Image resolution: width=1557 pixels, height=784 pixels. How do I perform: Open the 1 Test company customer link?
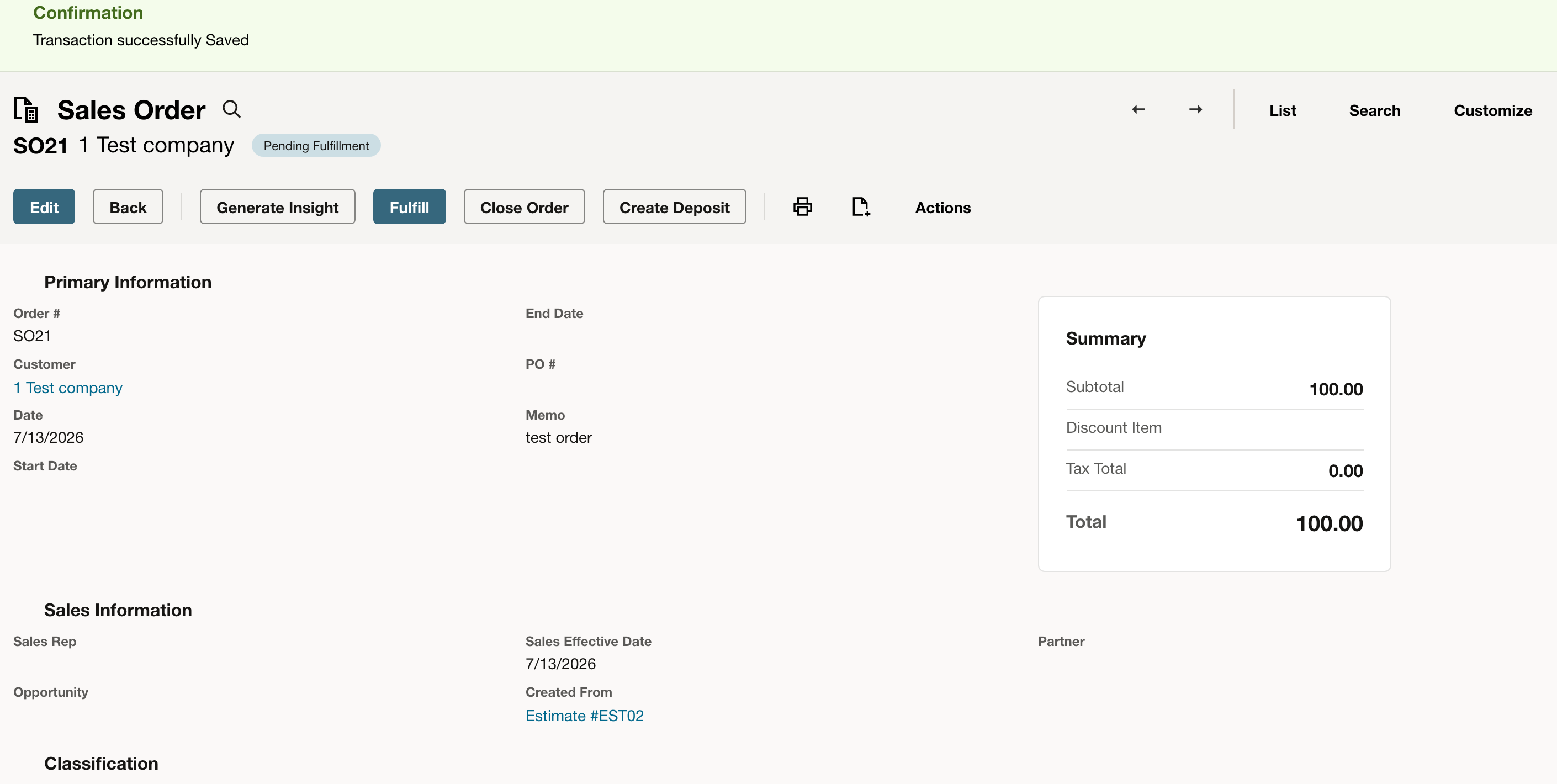[x=68, y=388]
